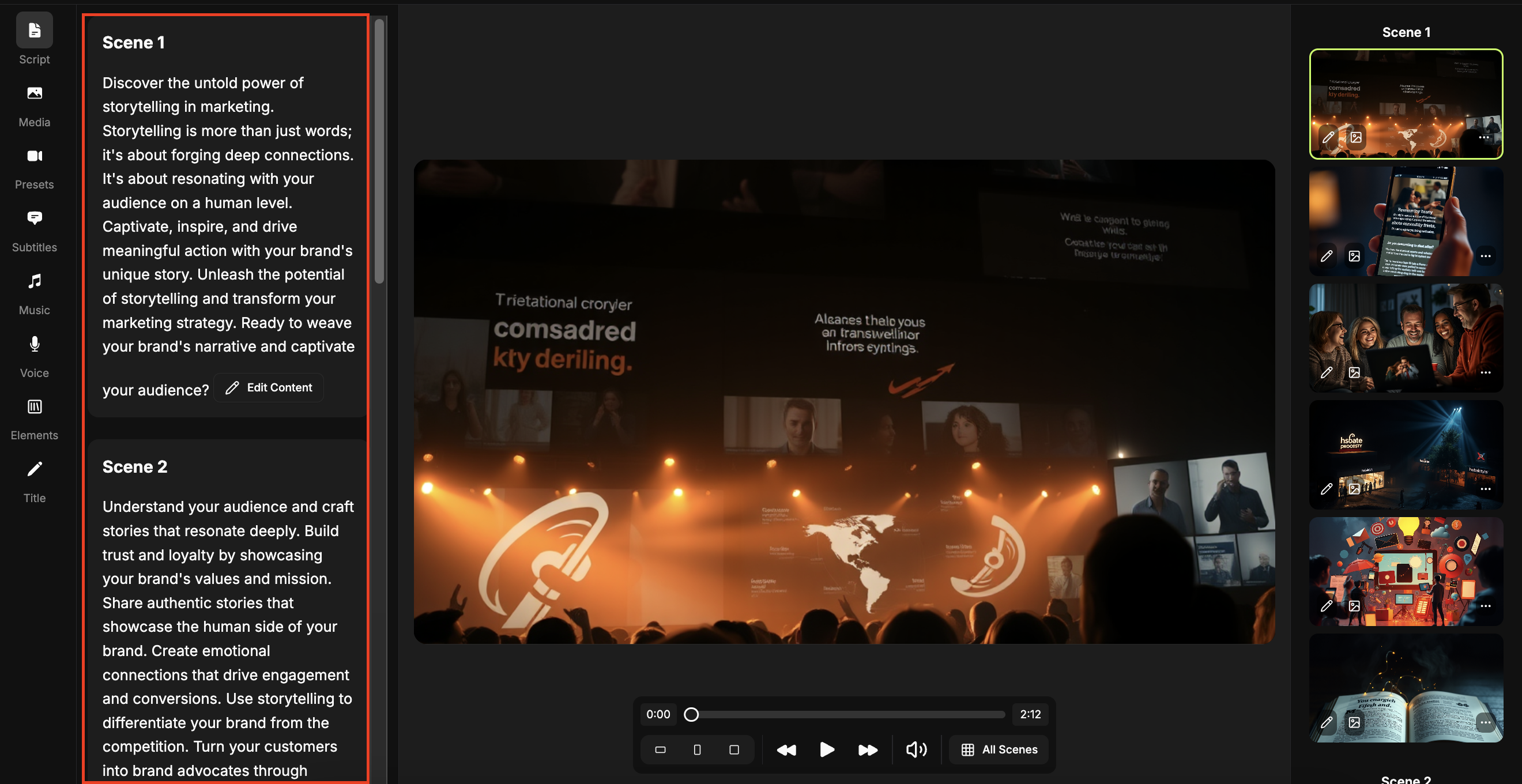1522x784 pixels.
Task: Open the Presets panel
Action: point(34,168)
